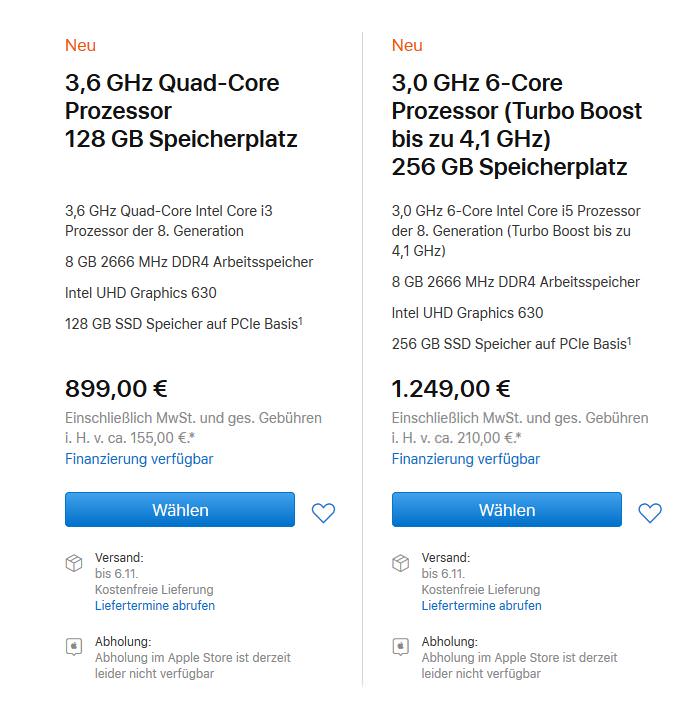
Task: Click the Neu label above the Quad-Core model
Action: point(80,45)
